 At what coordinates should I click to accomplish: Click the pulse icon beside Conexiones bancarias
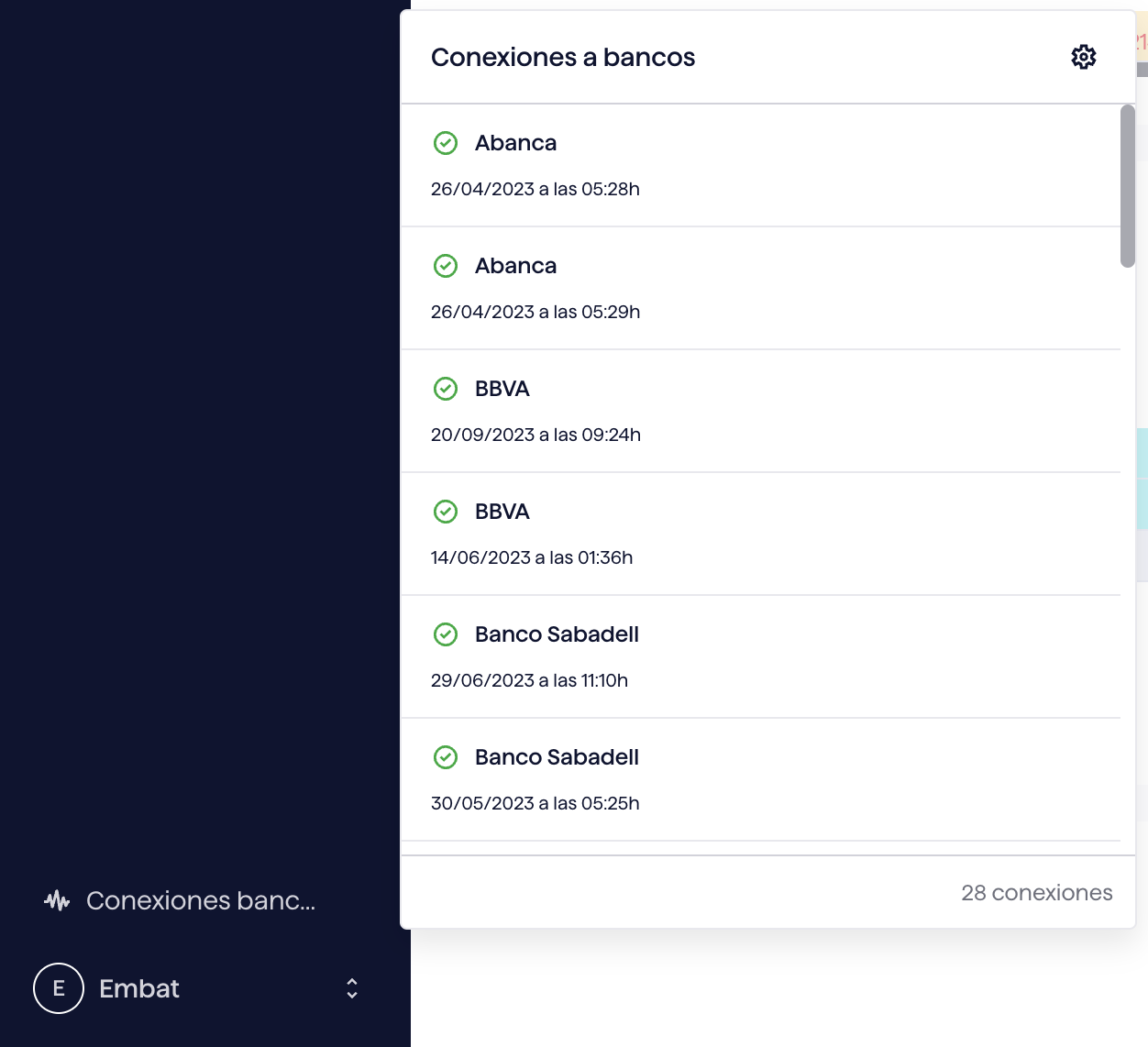coord(57,900)
